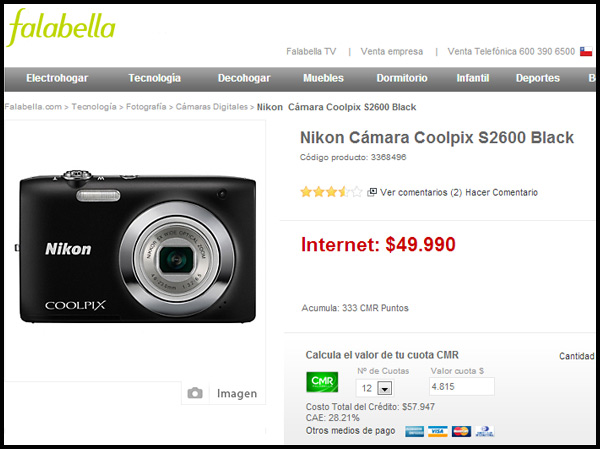Click the green CMR card icon
600x449 pixels.
click(x=322, y=382)
